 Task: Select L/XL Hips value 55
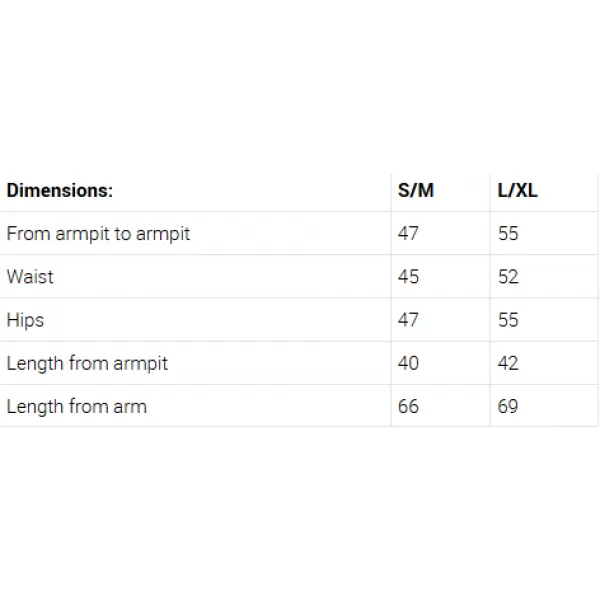(508, 320)
